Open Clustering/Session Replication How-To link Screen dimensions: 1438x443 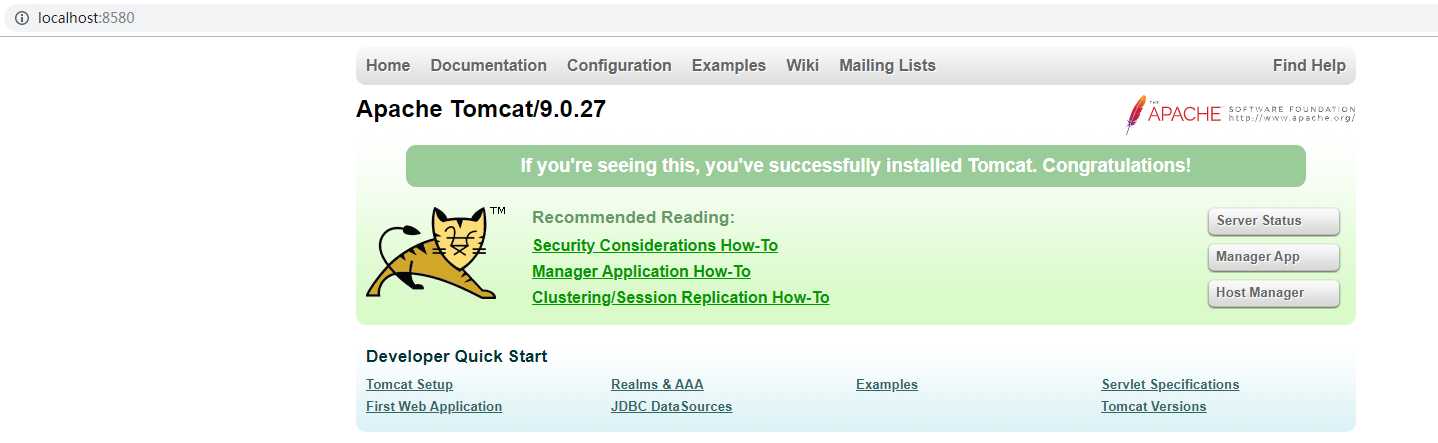pos(681,298)
